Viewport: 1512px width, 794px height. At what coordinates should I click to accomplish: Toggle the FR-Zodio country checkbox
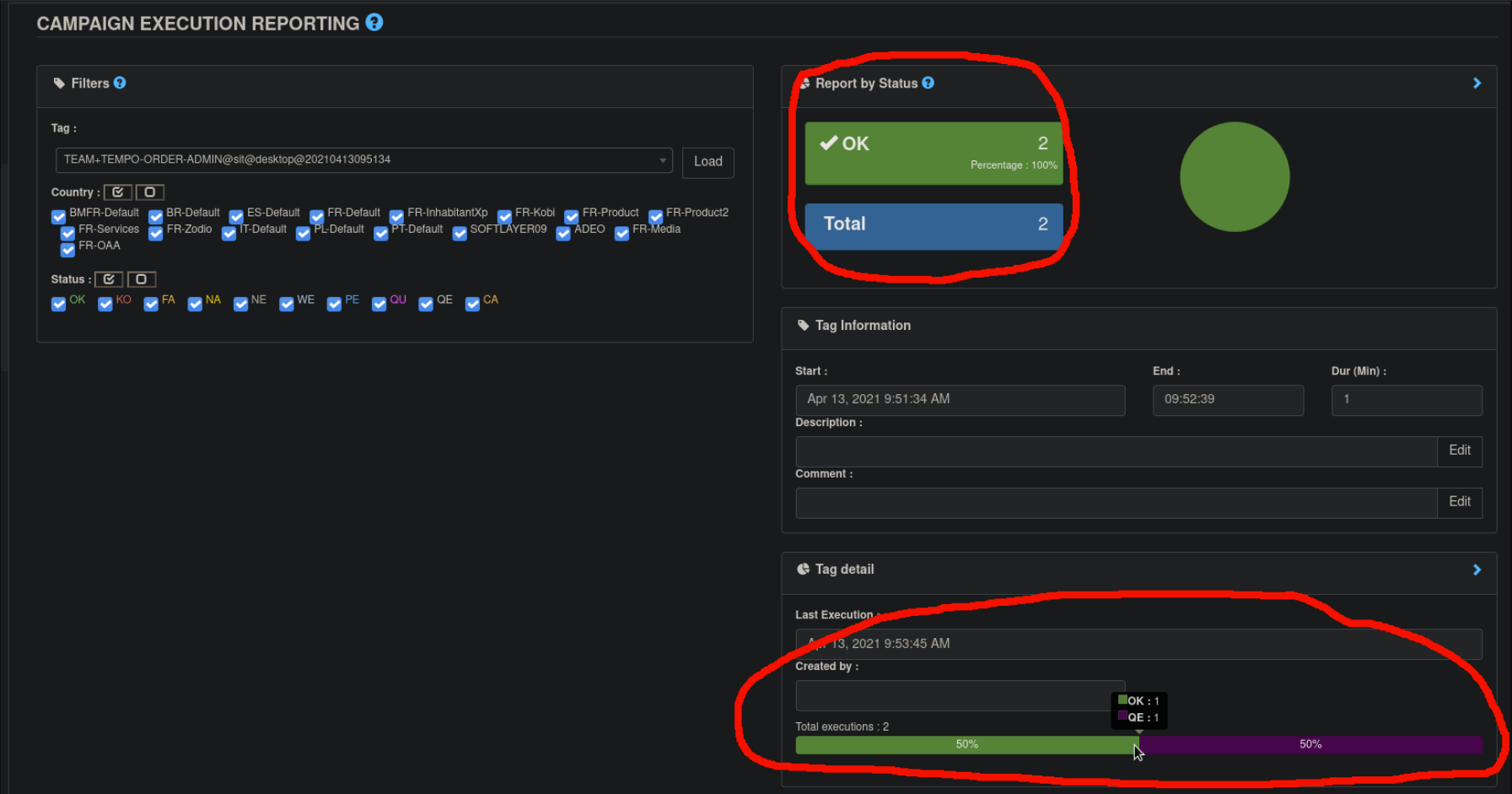(x=156, y=234)
